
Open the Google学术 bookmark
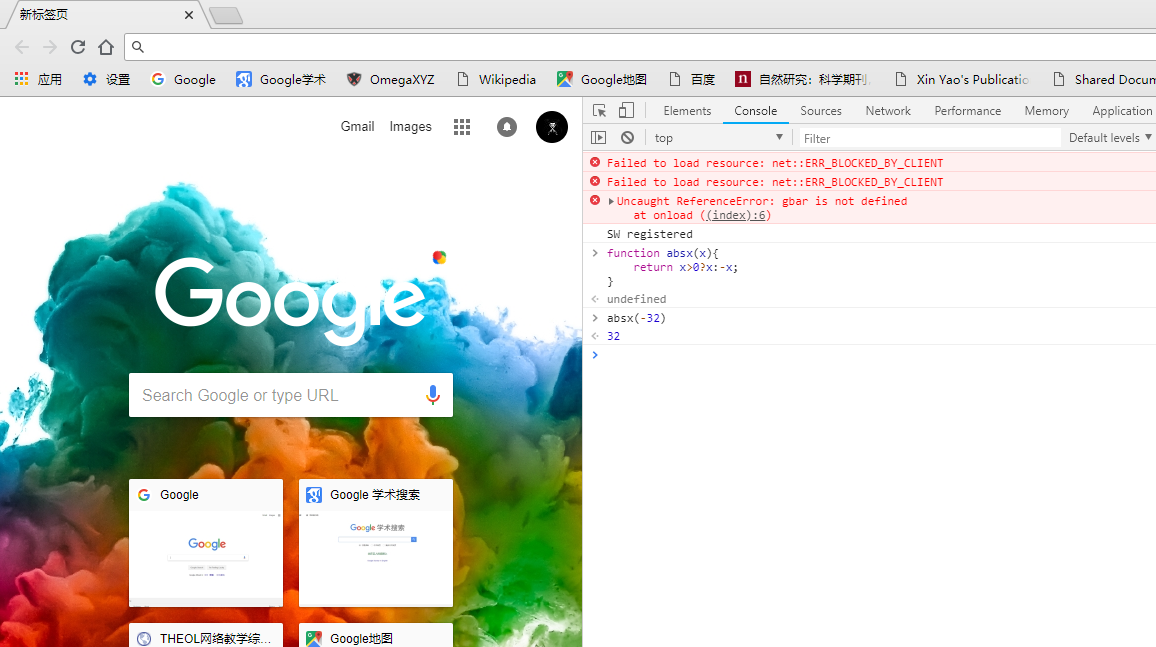pos(281,79)
